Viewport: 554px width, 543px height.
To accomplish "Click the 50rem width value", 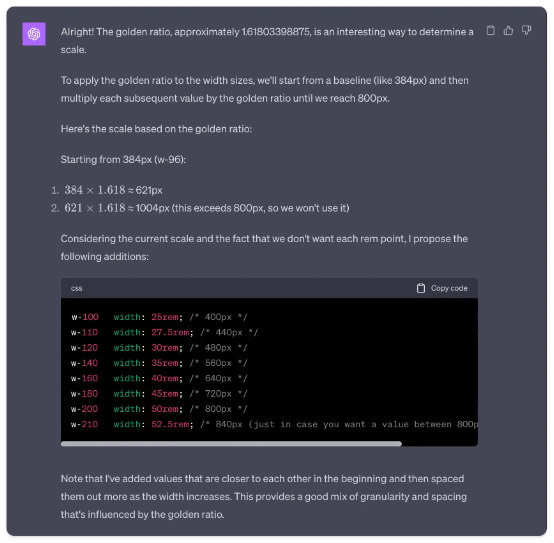I will pyautogui.click(x=165, y=409).
